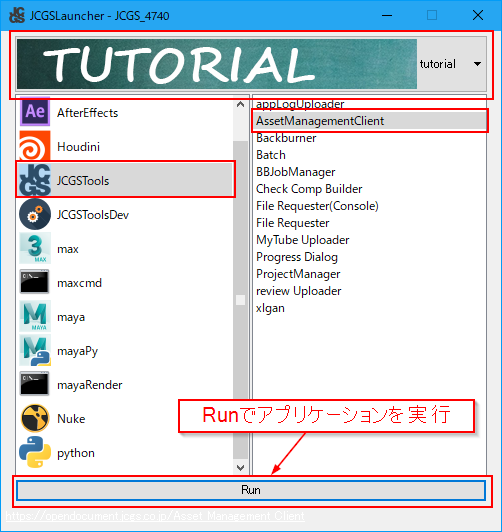Click the JCGSToolsDev gear icon
The image size is (502, 532).
pyautogui.click(x=35, y=214)
